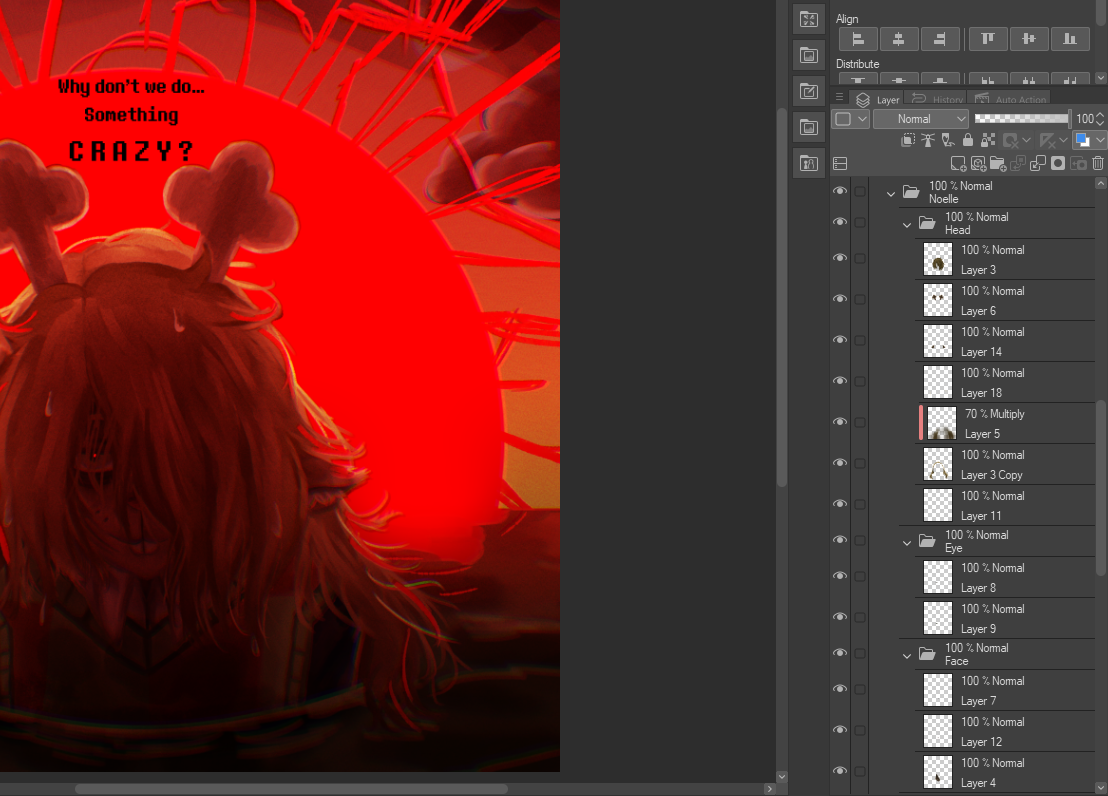
Task: Hide the Head folder
Action: 840,222
